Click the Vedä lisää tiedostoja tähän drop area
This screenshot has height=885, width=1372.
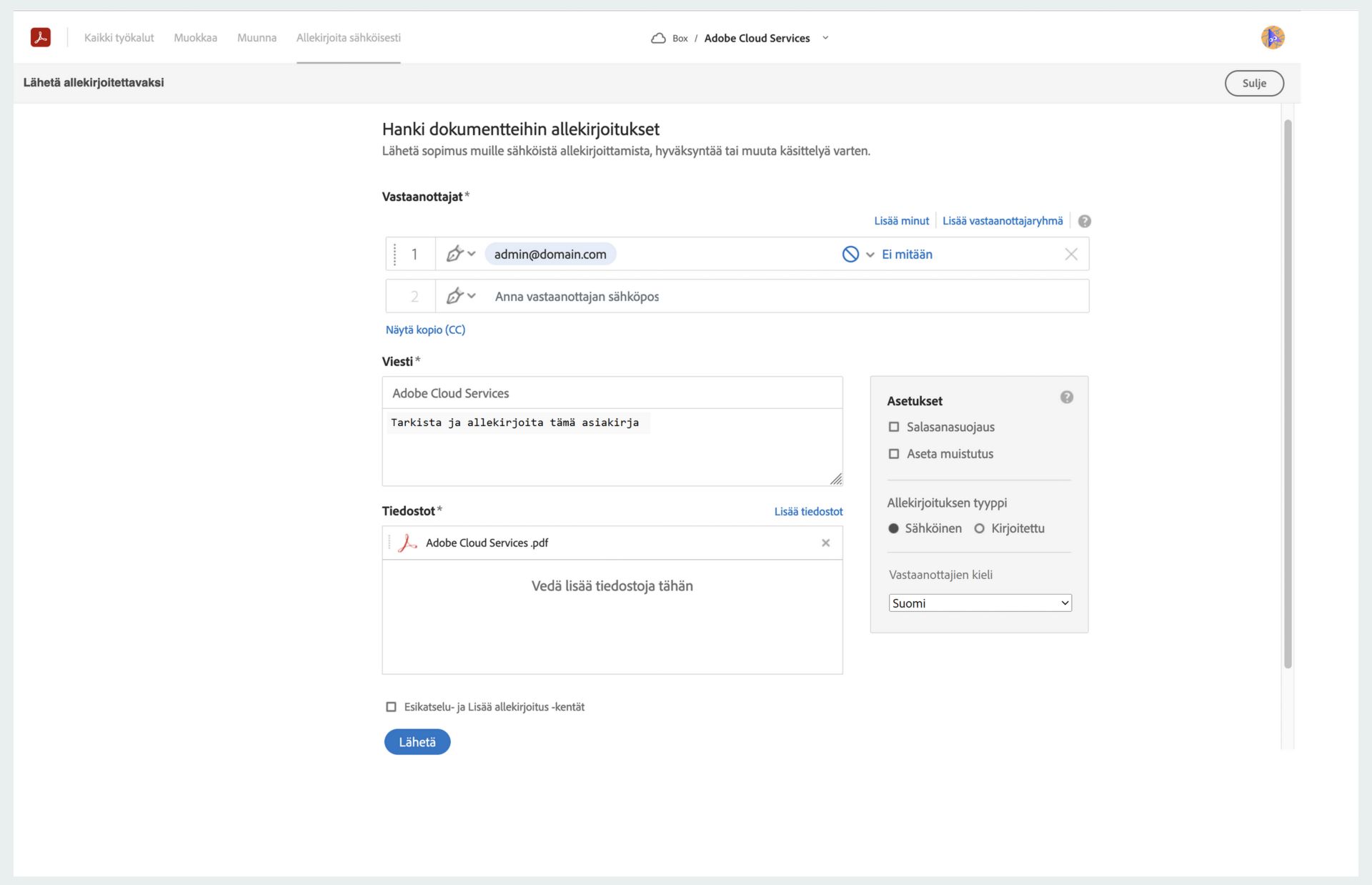pyautogui.click(x=612, y=616)
